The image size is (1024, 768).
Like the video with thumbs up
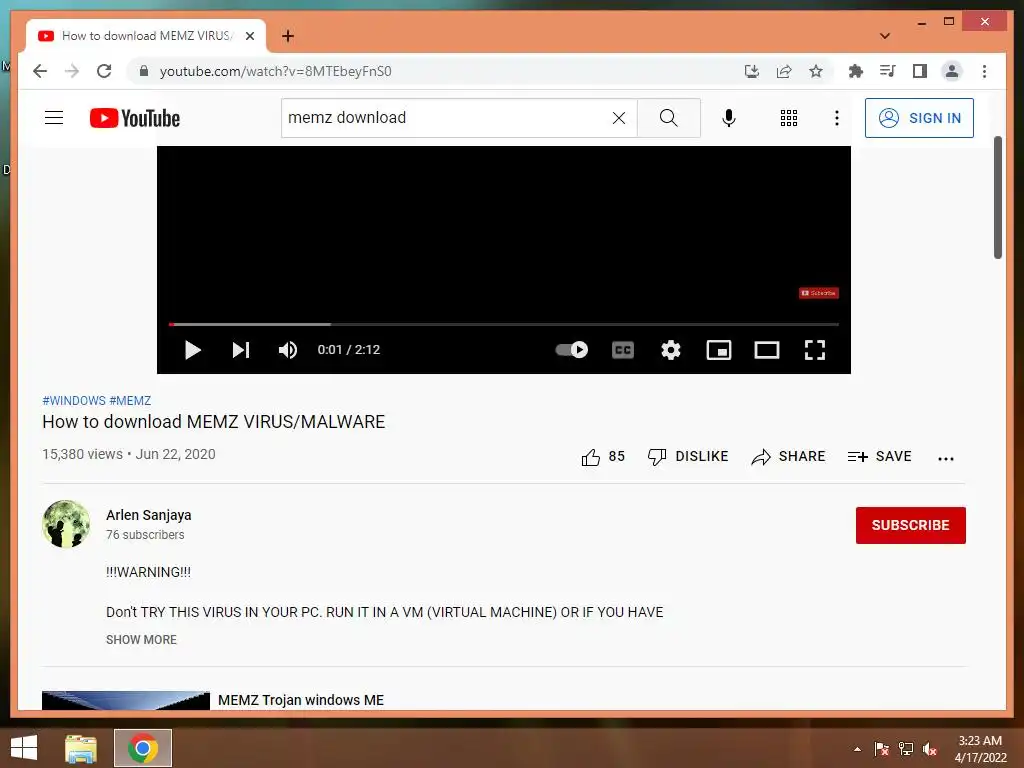tap(603, 456)
